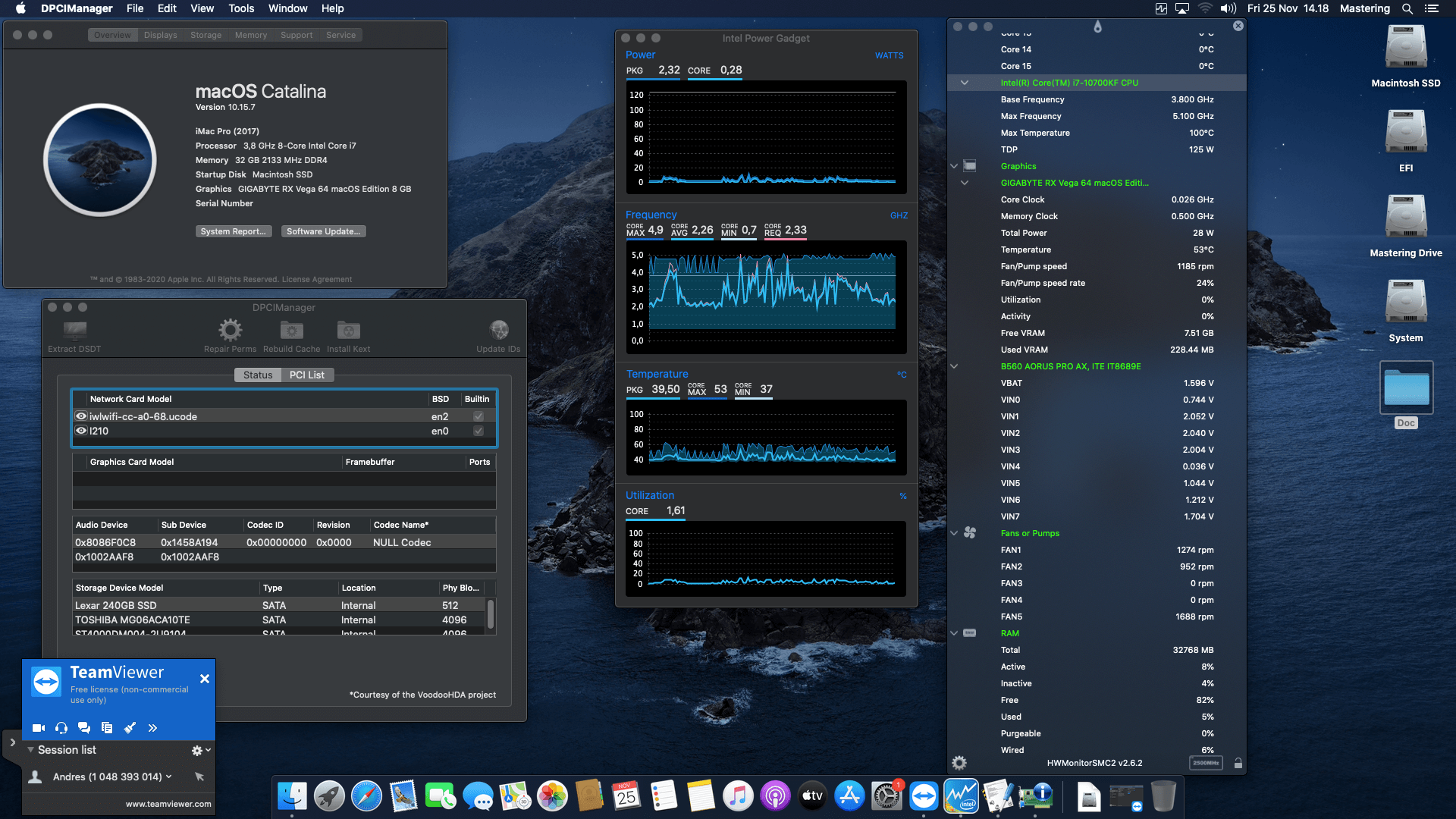
Task: Click the System Report button
Action: [234, 231]
